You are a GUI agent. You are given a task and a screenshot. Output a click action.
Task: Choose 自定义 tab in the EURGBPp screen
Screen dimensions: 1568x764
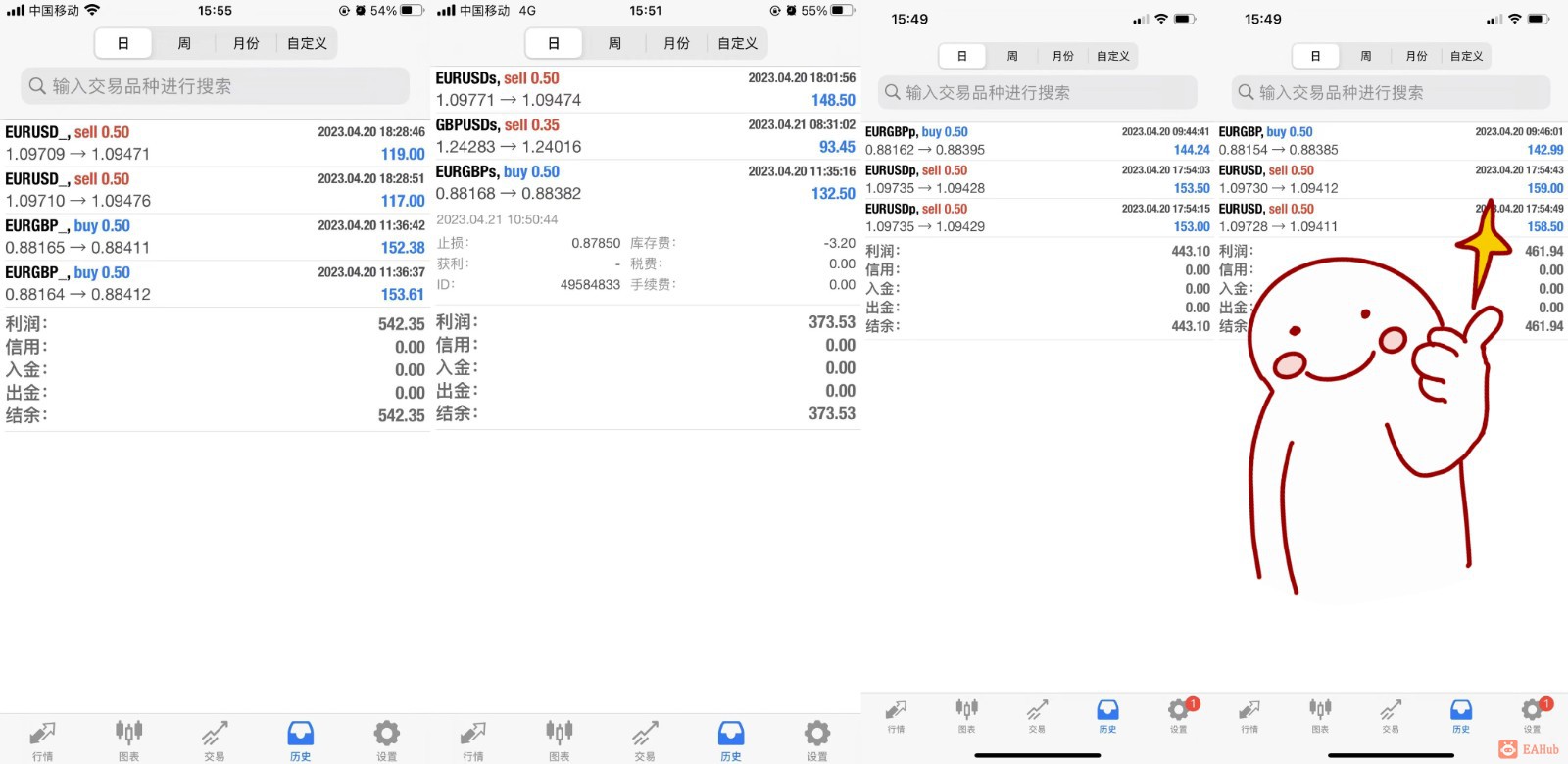(x=1113, y=56)
